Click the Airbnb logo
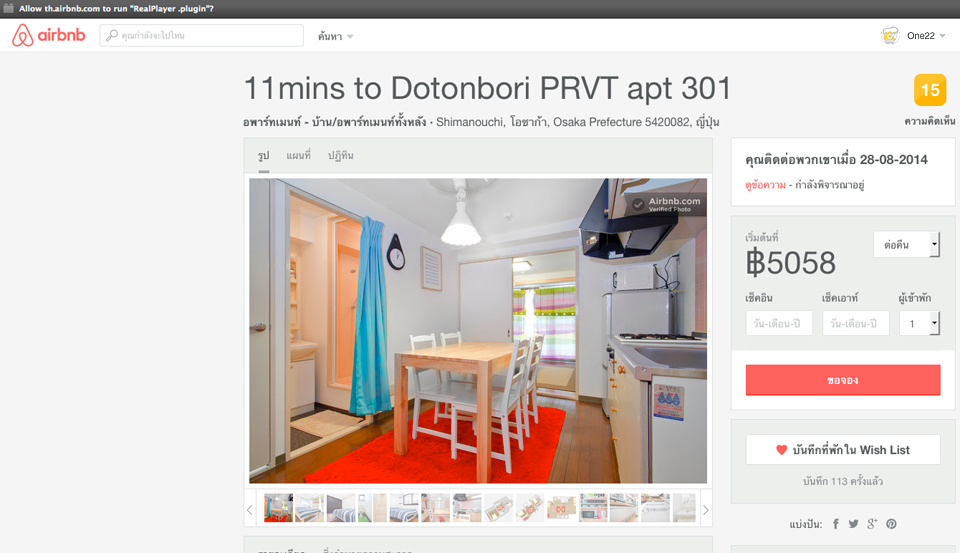 coord(49,36)
